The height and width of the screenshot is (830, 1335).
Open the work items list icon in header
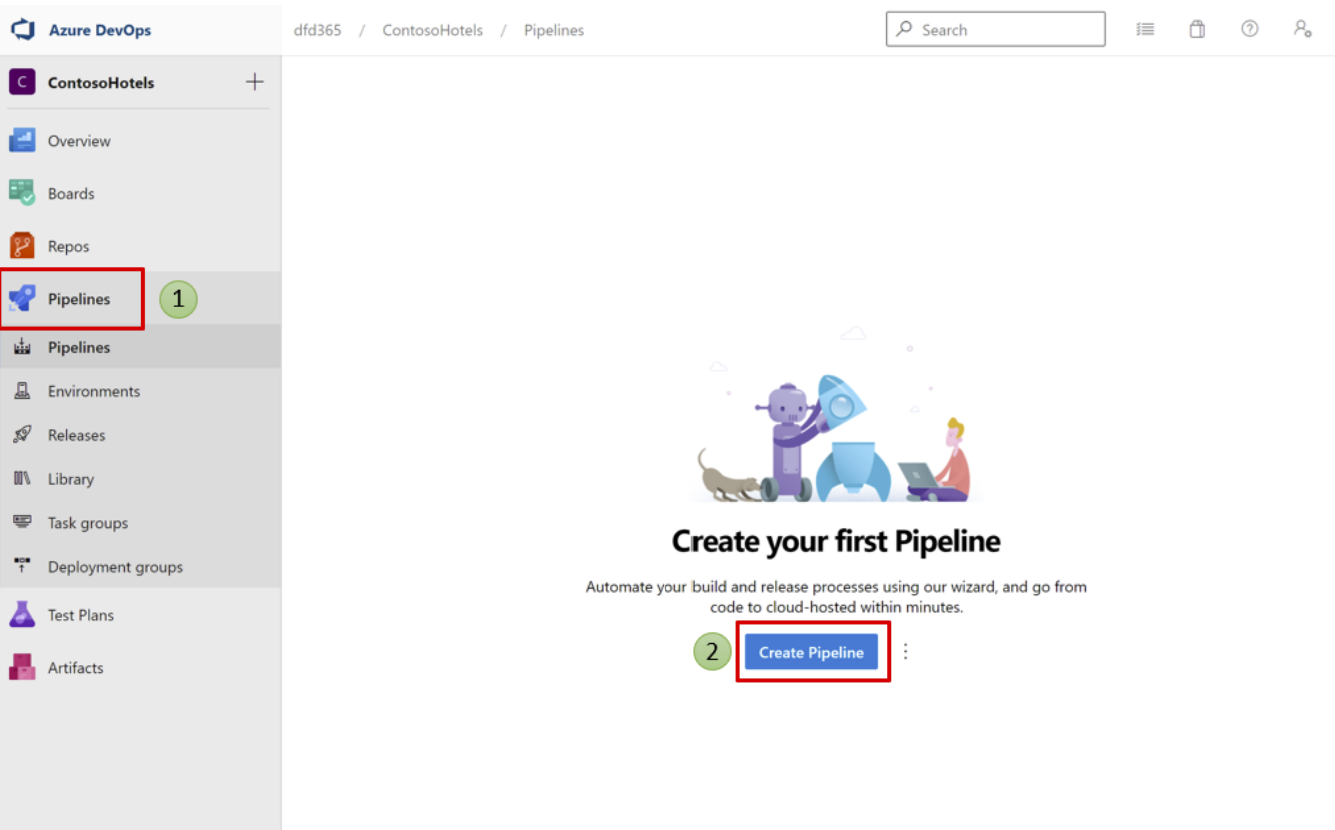click(1146, 30)
